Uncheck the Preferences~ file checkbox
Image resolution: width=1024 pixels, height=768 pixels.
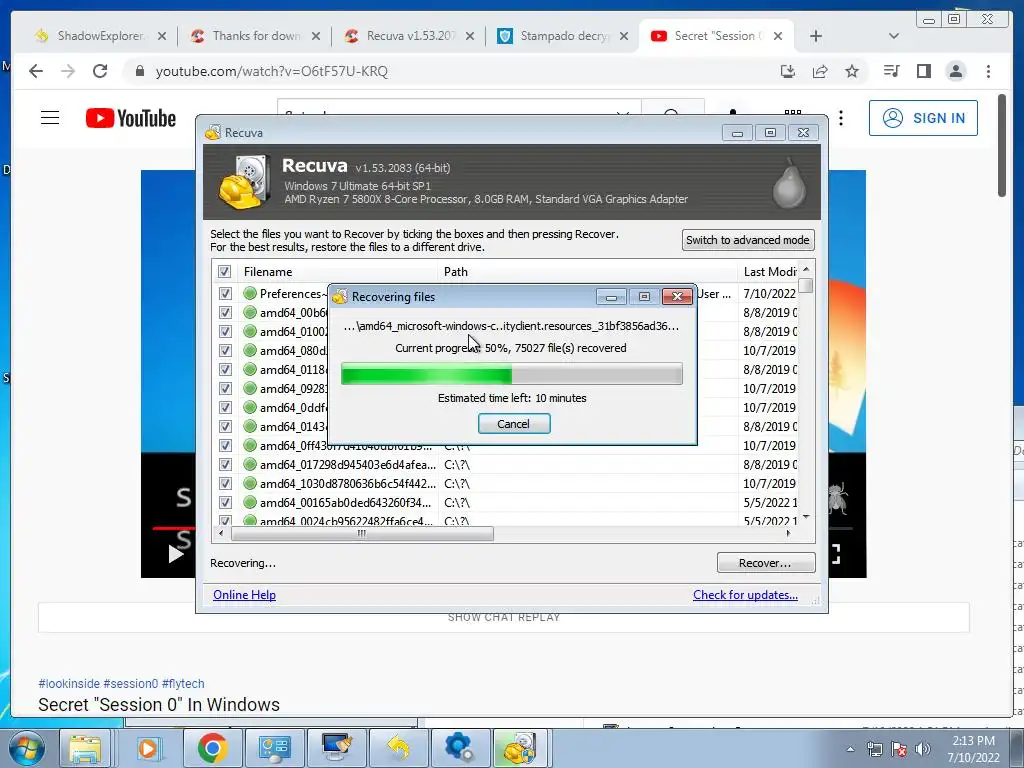(225, 294)
